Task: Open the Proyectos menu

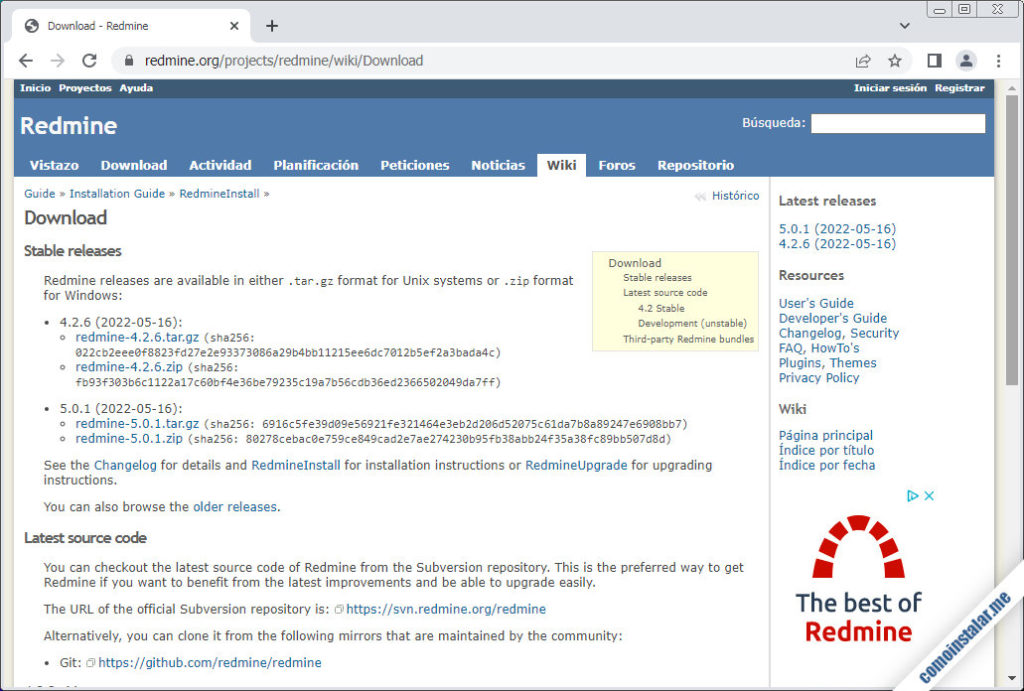Action: [85, 88]
